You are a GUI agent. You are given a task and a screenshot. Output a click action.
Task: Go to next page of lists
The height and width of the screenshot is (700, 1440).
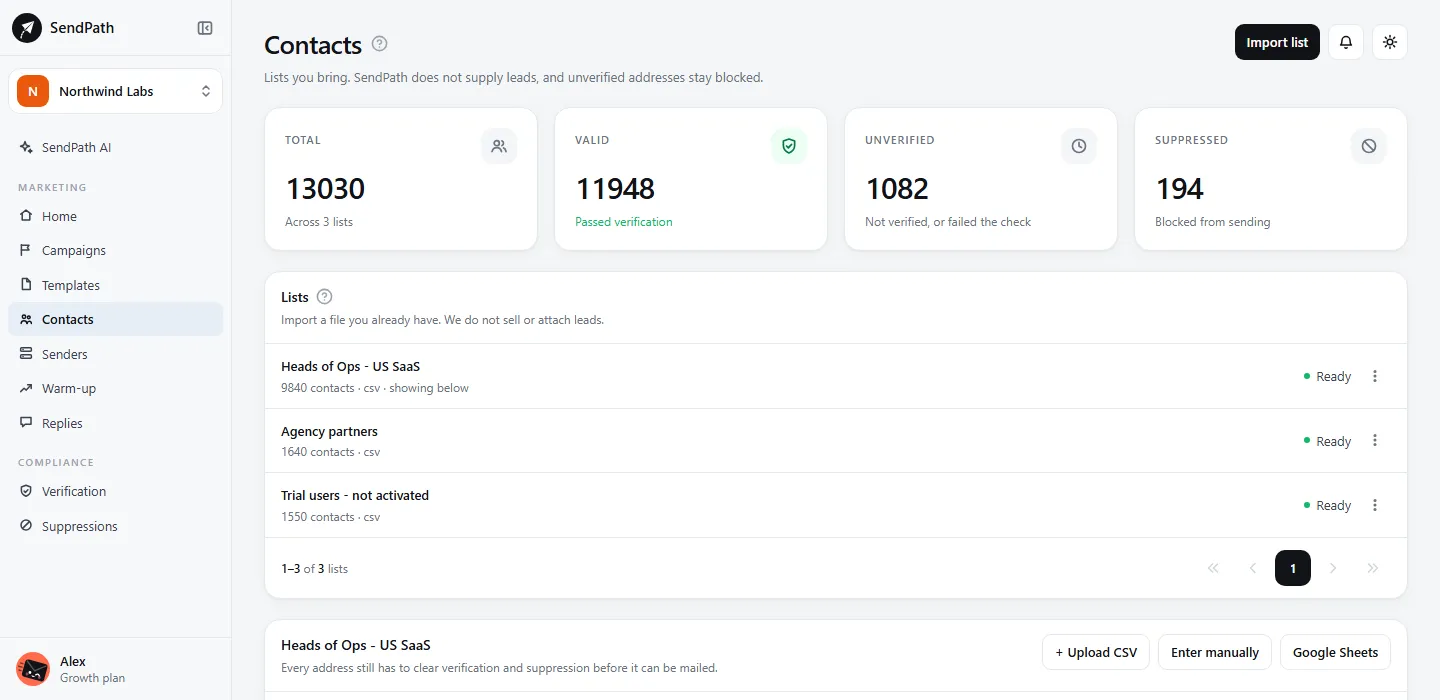point(1333,568)
